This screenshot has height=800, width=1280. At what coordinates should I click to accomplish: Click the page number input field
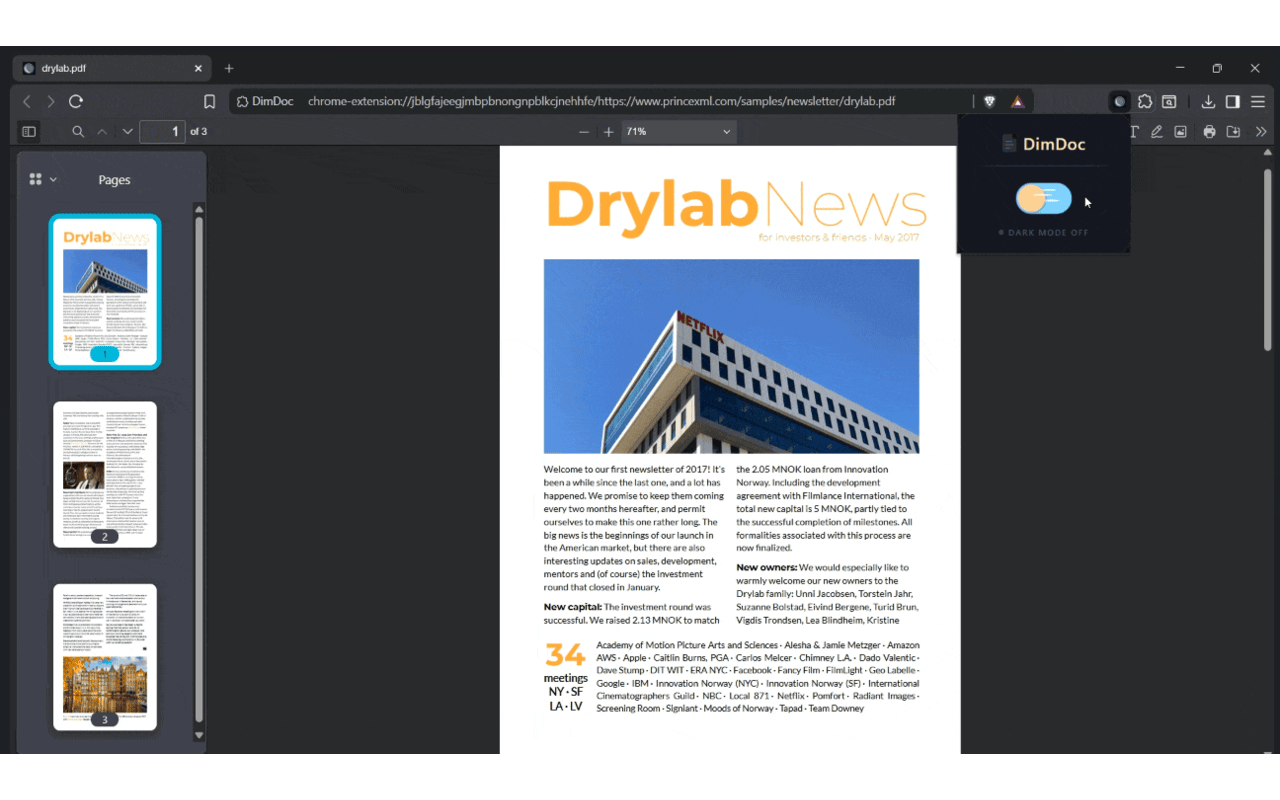[162, 132]
